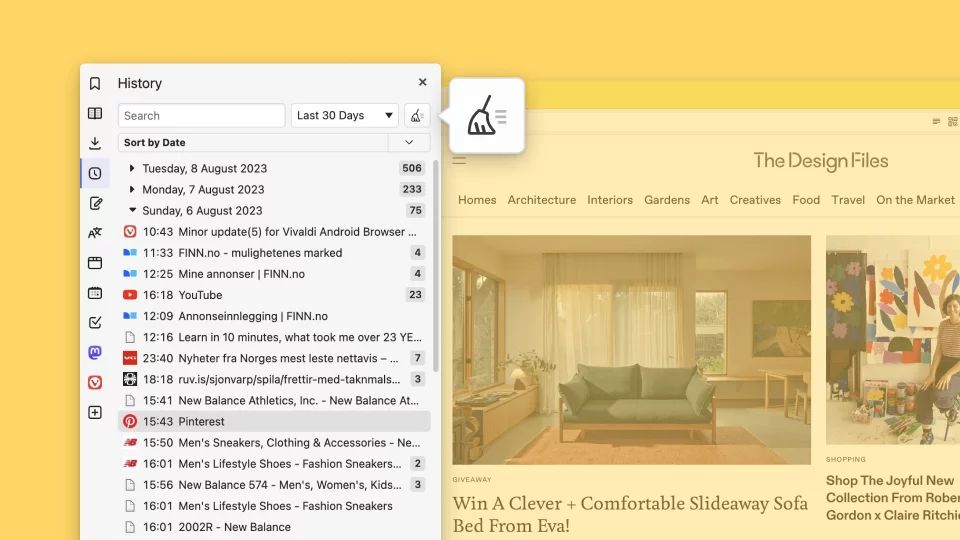
Task: Click the history Search field
Action: point(201,116)
